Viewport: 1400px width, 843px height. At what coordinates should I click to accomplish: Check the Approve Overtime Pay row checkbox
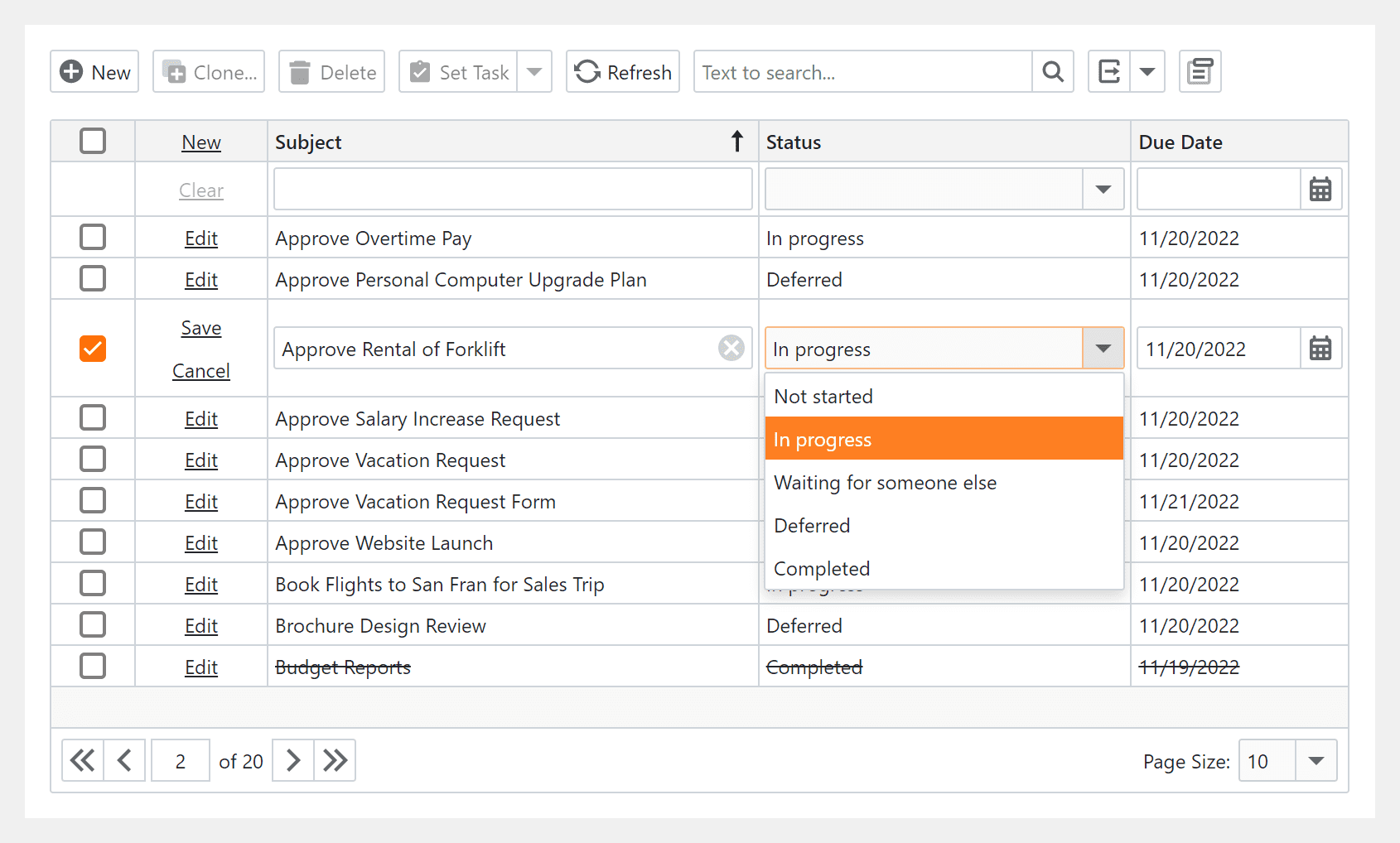[x=93, y=237]
